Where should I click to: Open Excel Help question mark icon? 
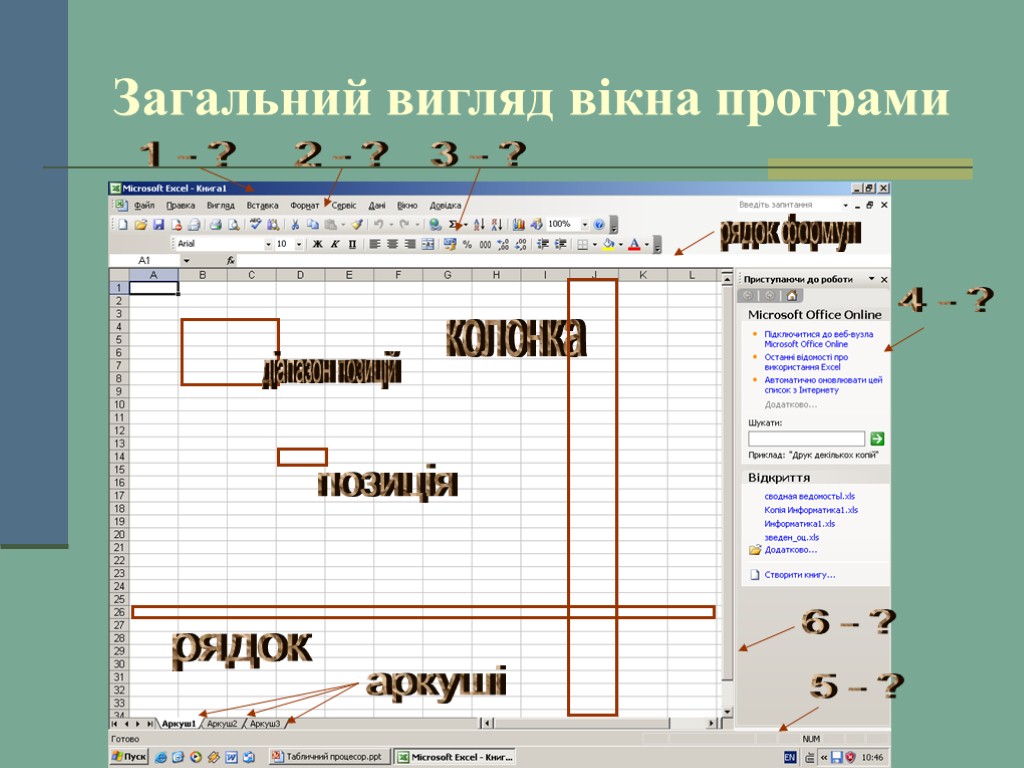(x=599, y=225)
